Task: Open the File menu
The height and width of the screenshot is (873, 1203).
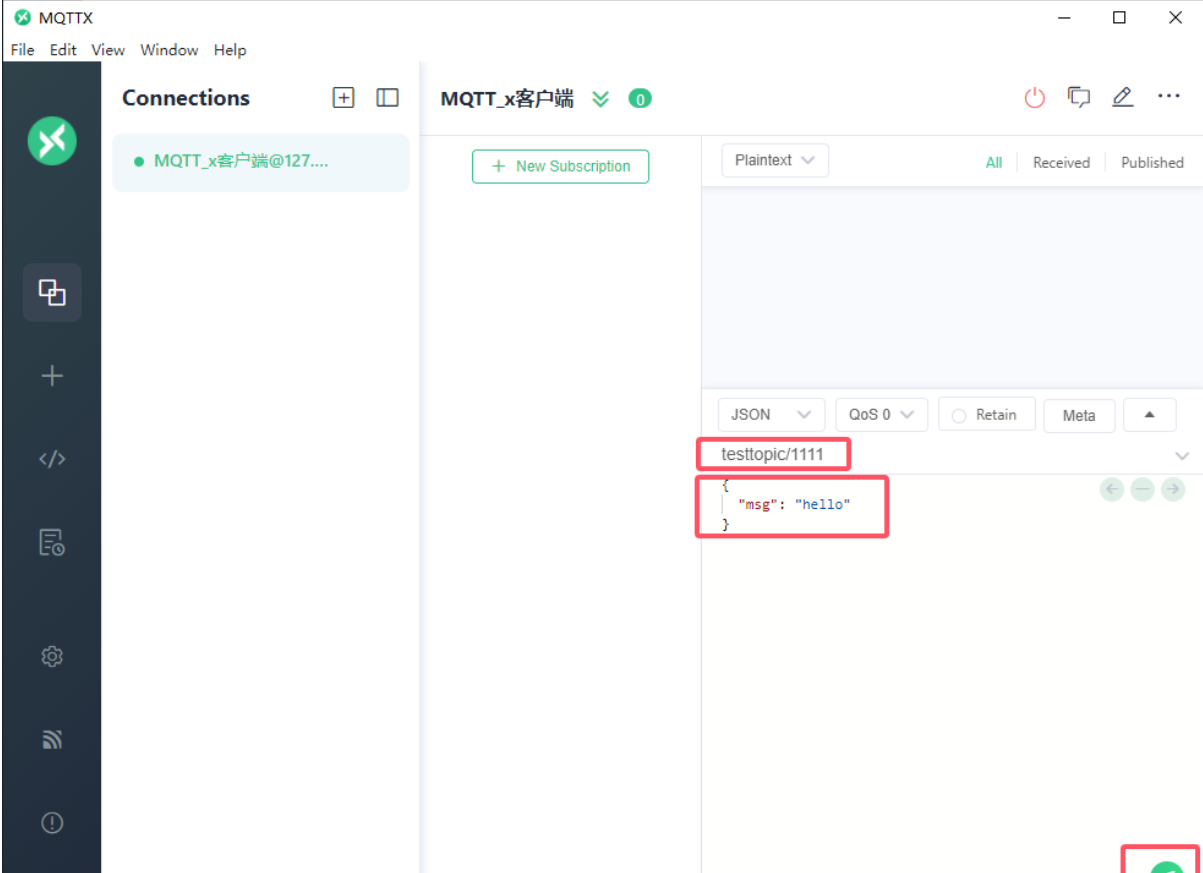Action: [22, 50]
